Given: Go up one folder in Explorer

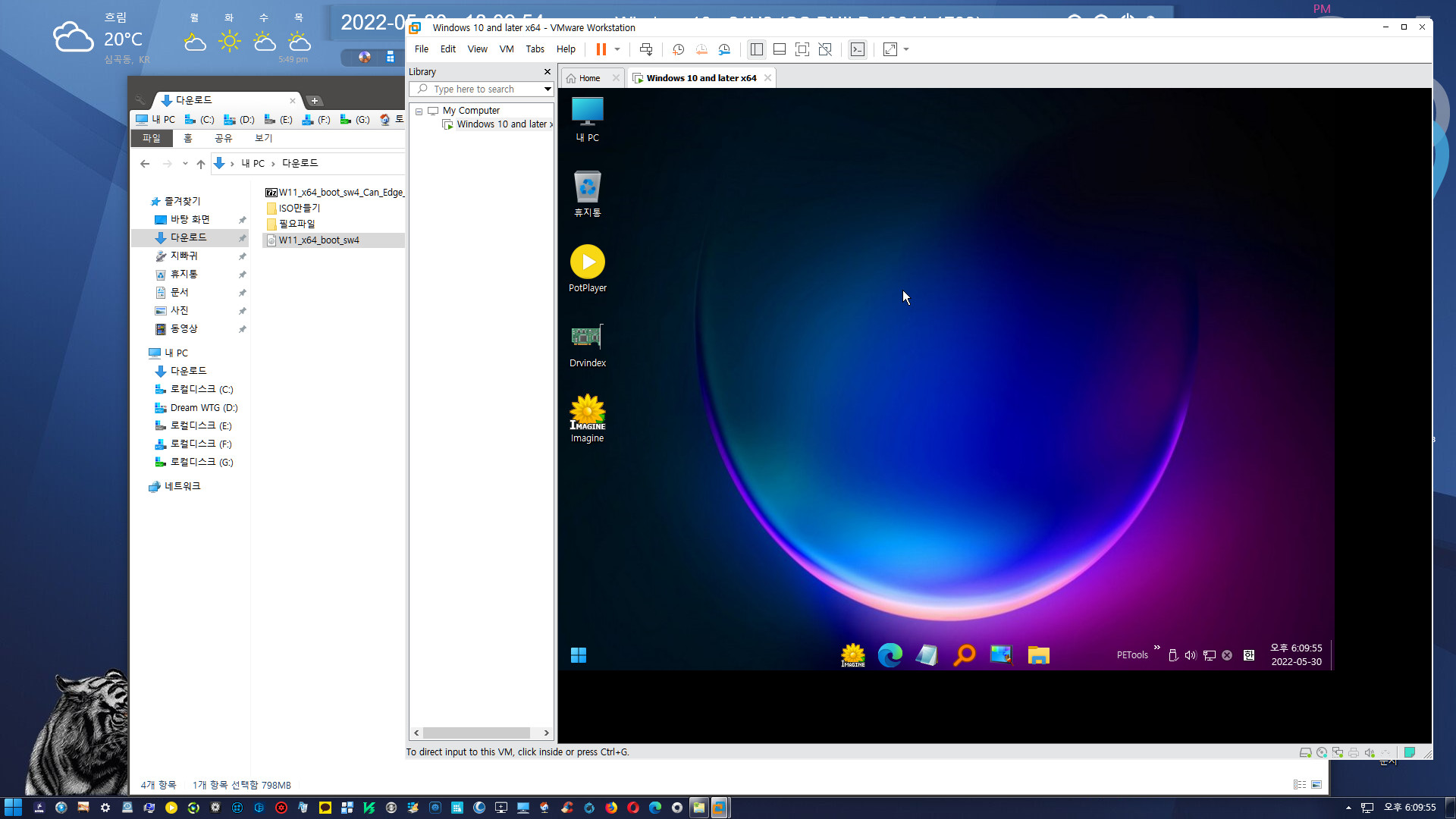Looking at the screenshot, I should point(200,164).
